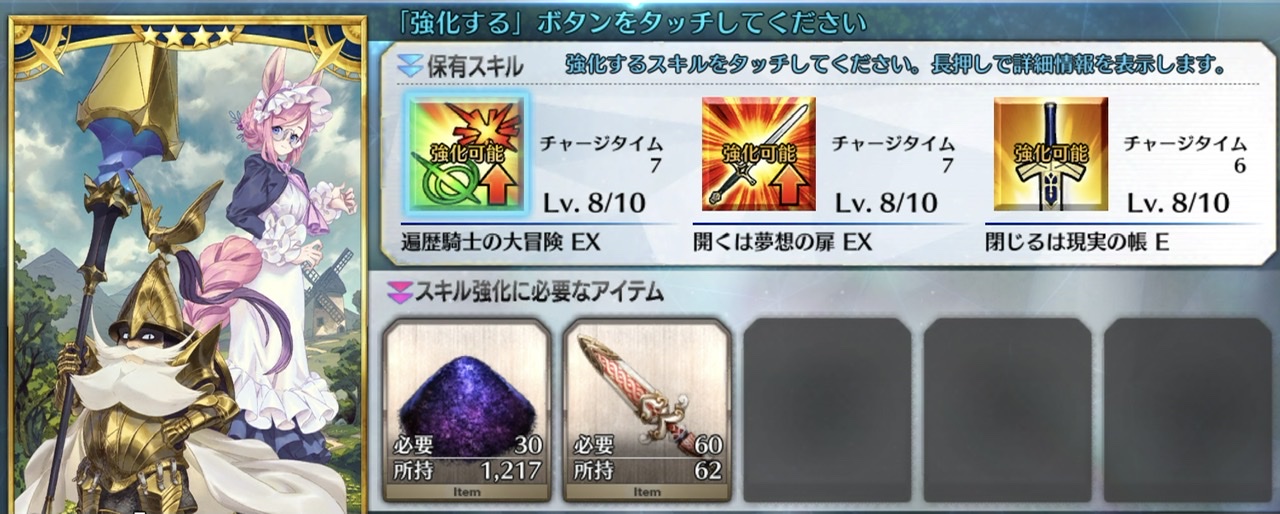Screen dimensions: 1280x514
Task: Select the 開くは夢想の扉 EX skill icon
Action: (759, 154)
